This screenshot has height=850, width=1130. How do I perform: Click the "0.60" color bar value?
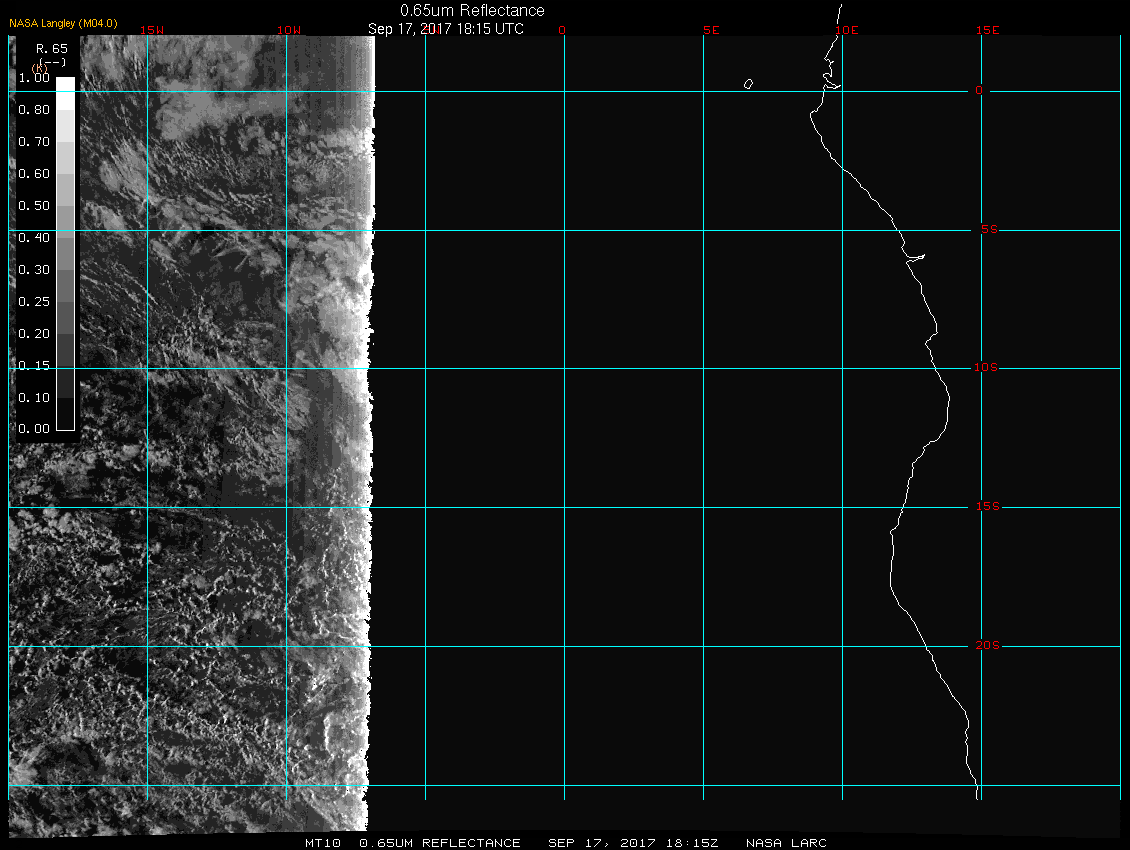pyautogui.click(x=34, y=174)
